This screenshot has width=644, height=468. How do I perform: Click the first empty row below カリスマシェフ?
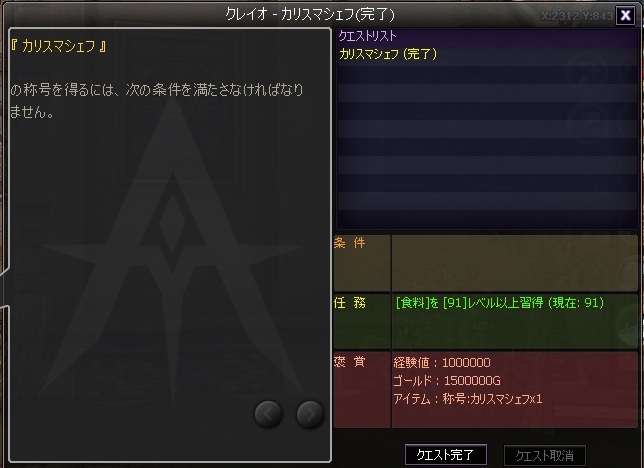pyautogui.click(x=487, y=74)
